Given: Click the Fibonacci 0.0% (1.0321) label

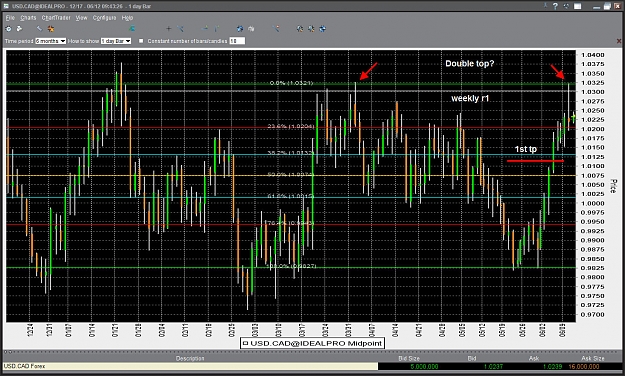Looking at the screenshot, I should 291,83.
